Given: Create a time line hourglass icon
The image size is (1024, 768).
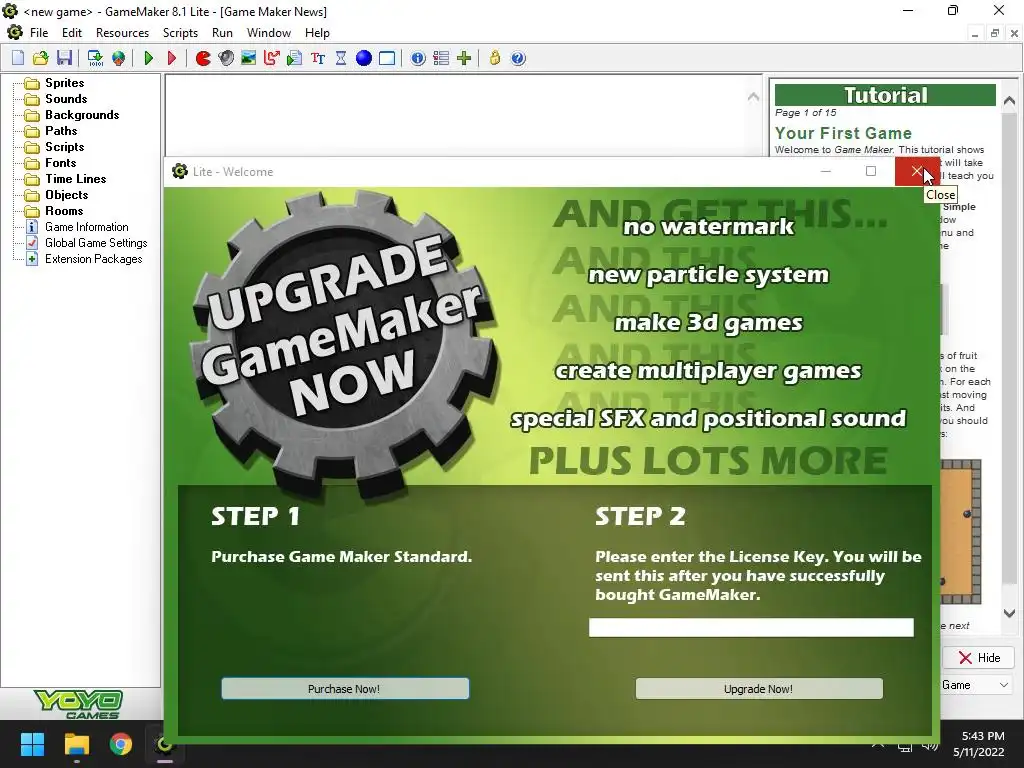Looking at the screenshot, I should click(x=341, y=58).
